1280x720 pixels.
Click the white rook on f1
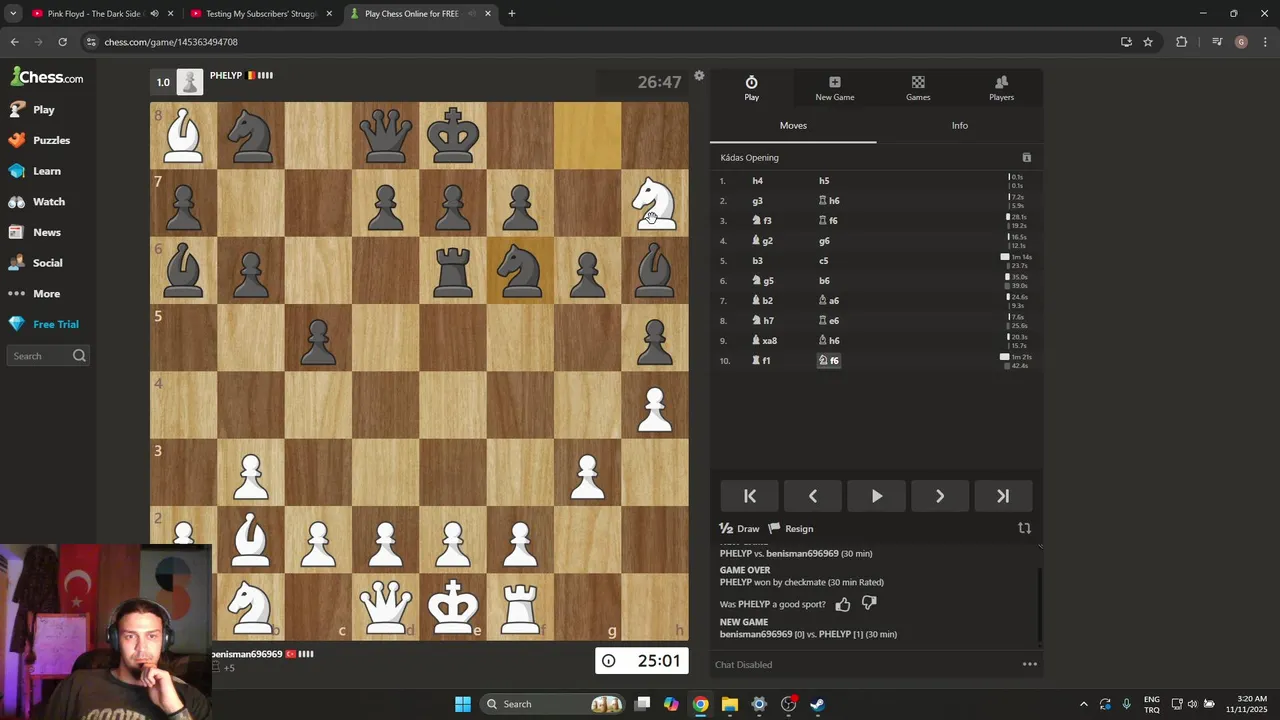pos(520,606)
